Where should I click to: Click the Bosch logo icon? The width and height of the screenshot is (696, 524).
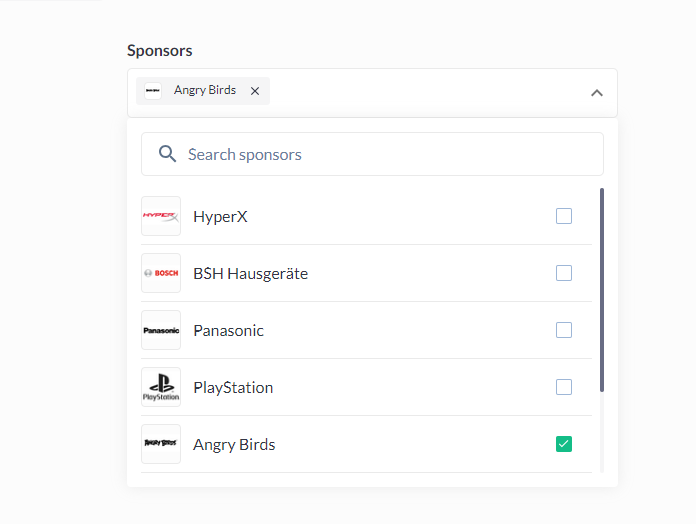pyautogui.click(x=161, y=273)
